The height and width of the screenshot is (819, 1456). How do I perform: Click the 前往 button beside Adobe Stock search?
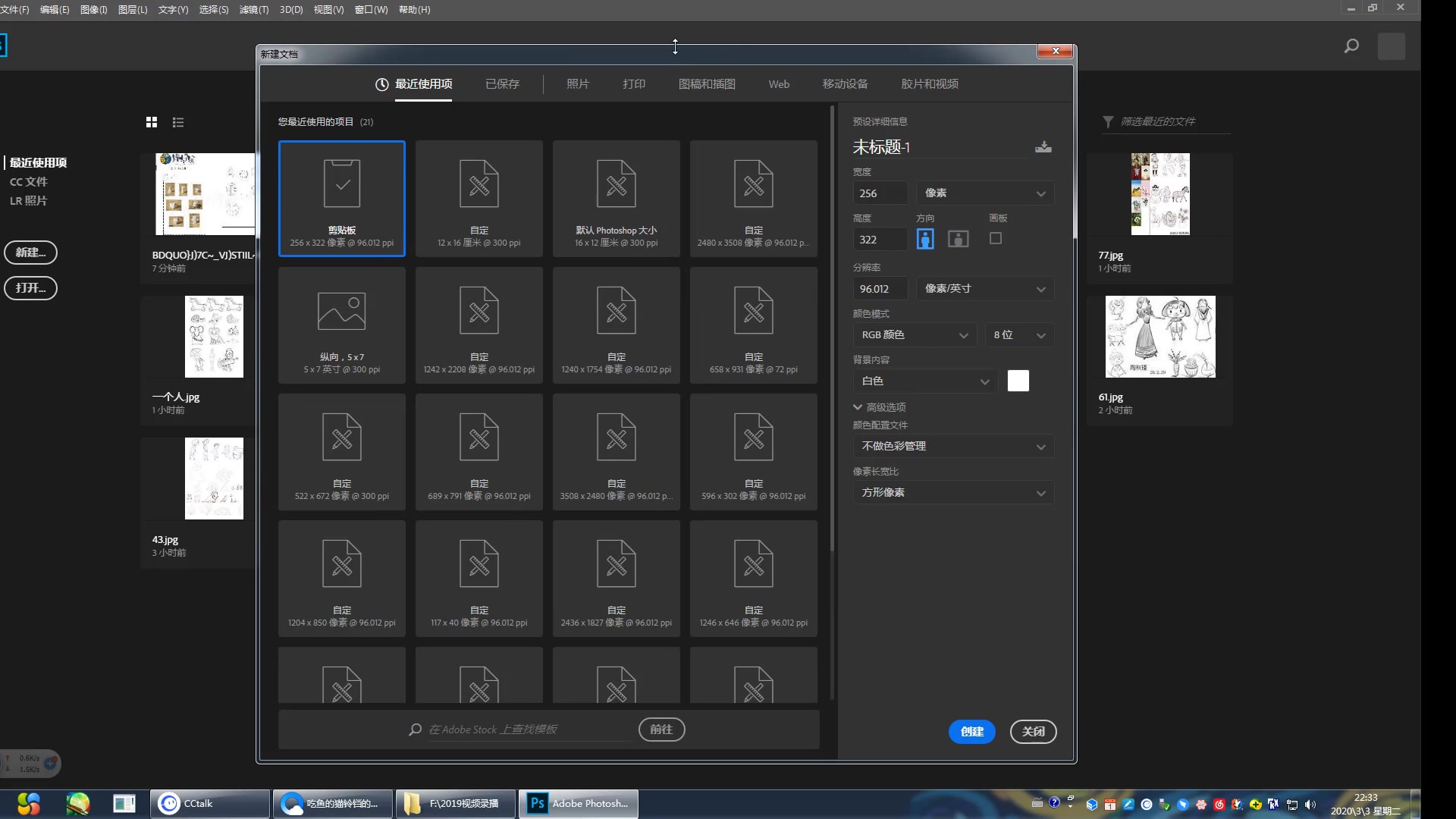point(661,729)
